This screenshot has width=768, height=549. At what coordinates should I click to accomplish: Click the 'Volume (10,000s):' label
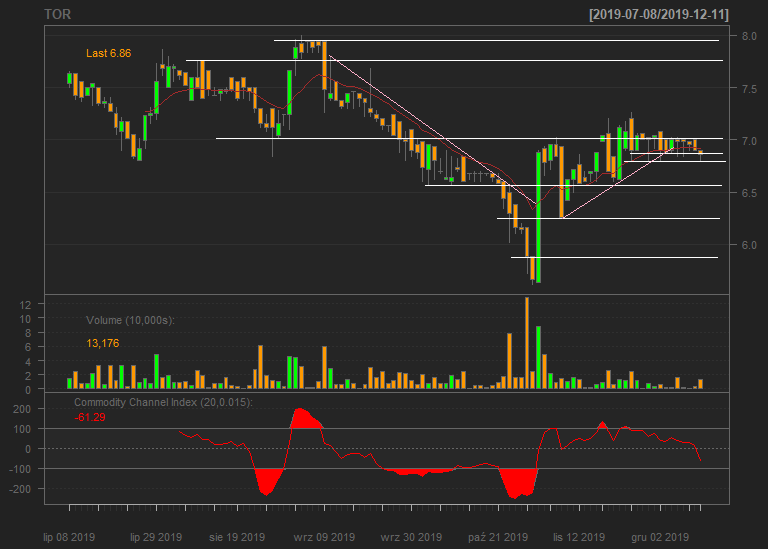point(130,320)
